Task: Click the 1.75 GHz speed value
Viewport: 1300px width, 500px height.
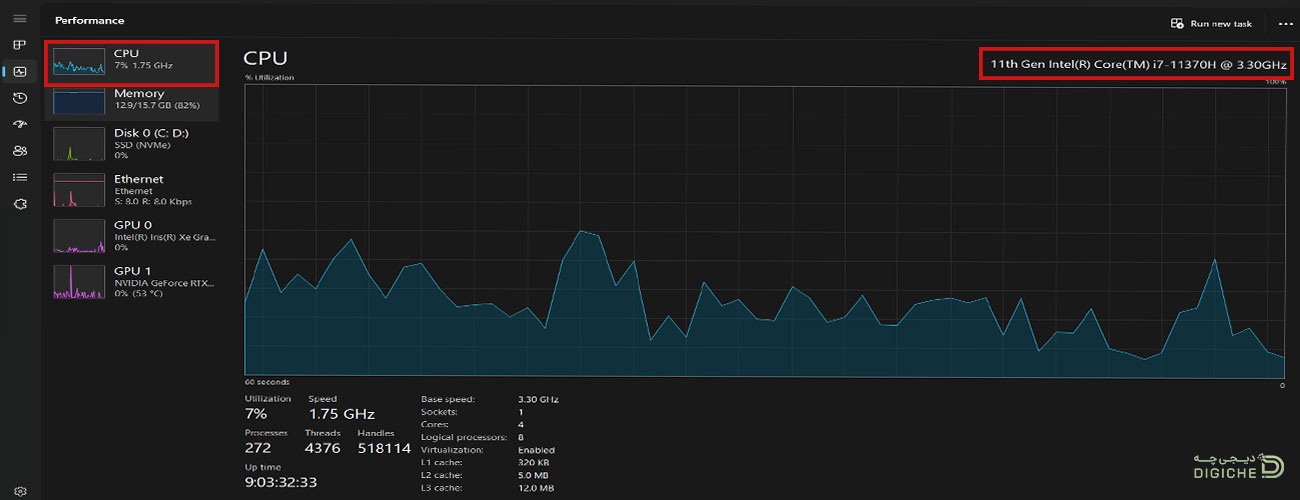Action: [x=341, y=413]
